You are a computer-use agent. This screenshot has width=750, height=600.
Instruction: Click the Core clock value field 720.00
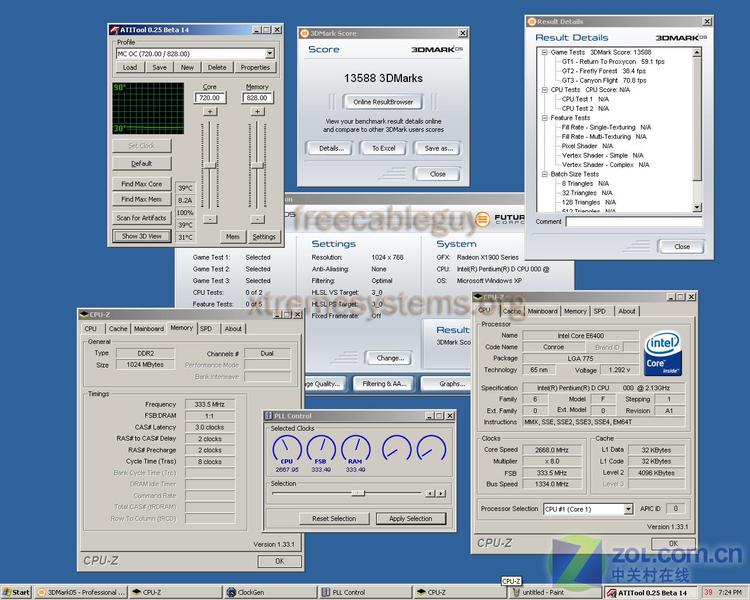pyautogui.click(x=210, y=98)
